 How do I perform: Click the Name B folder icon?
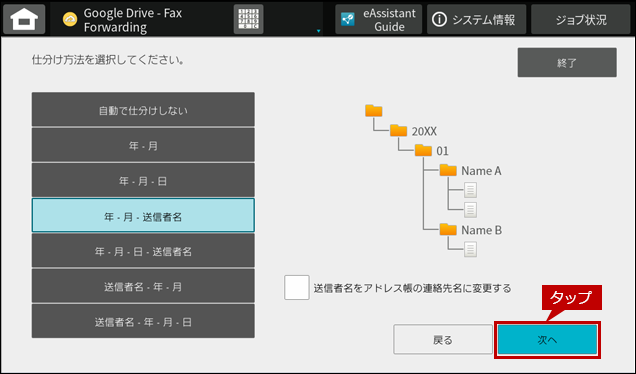448,229
